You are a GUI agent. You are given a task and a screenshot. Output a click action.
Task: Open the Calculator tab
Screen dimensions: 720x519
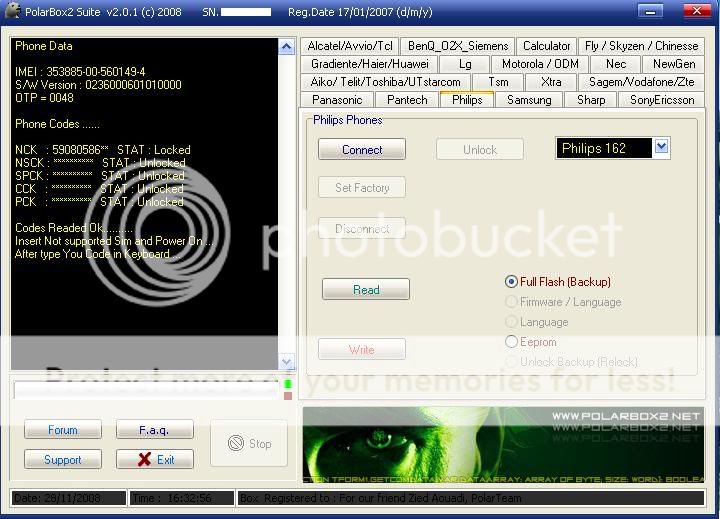(546, 46)
